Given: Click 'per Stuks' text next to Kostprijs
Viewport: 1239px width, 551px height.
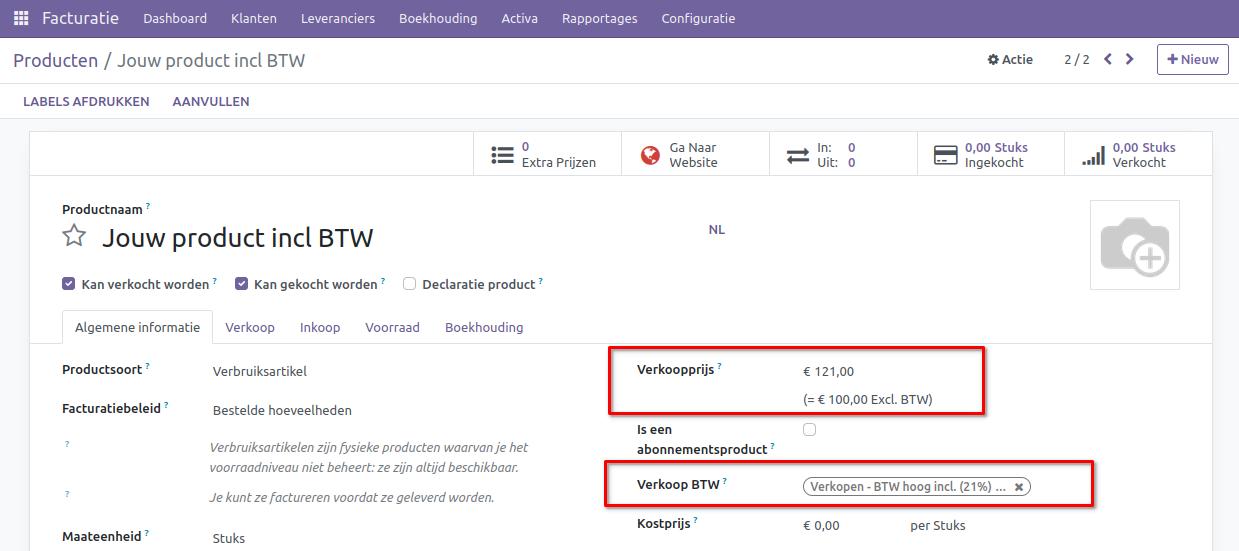Looking at the screenshot, I should coord(938,525).
